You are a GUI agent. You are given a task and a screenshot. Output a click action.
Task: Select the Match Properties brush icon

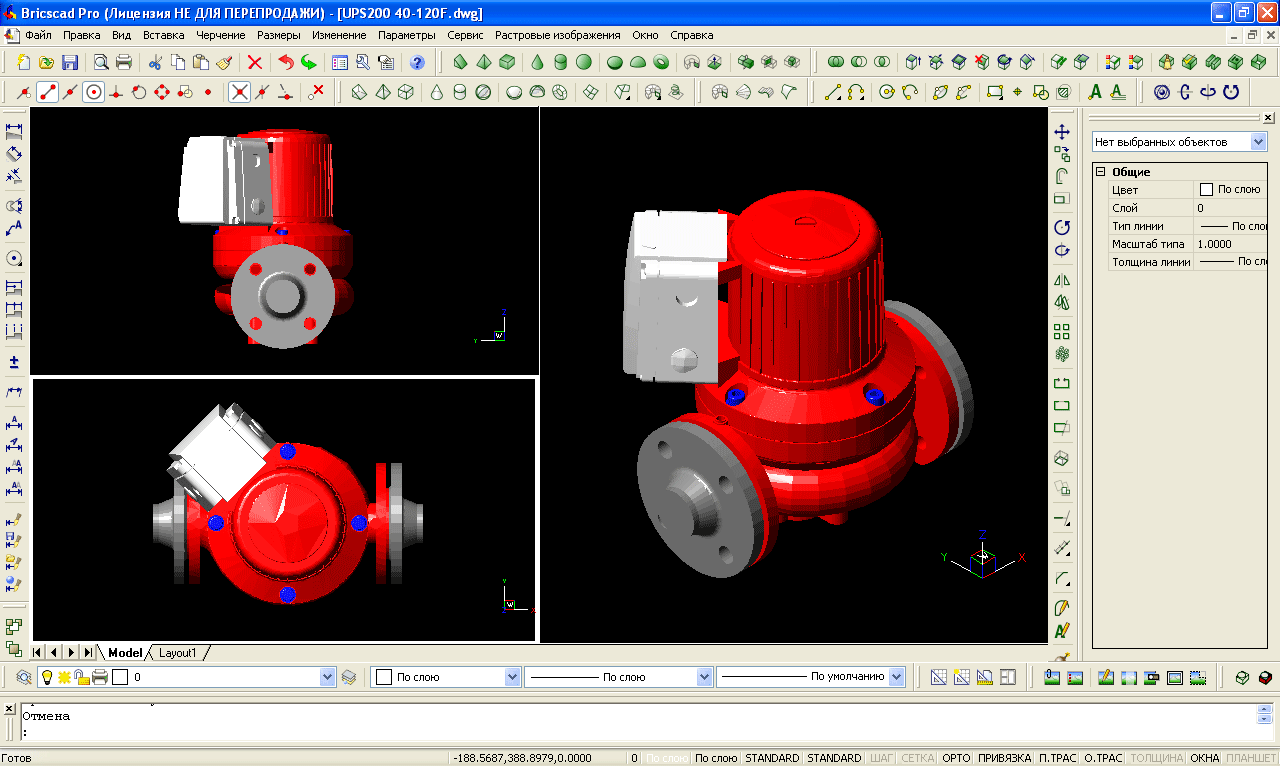point(224,62)
